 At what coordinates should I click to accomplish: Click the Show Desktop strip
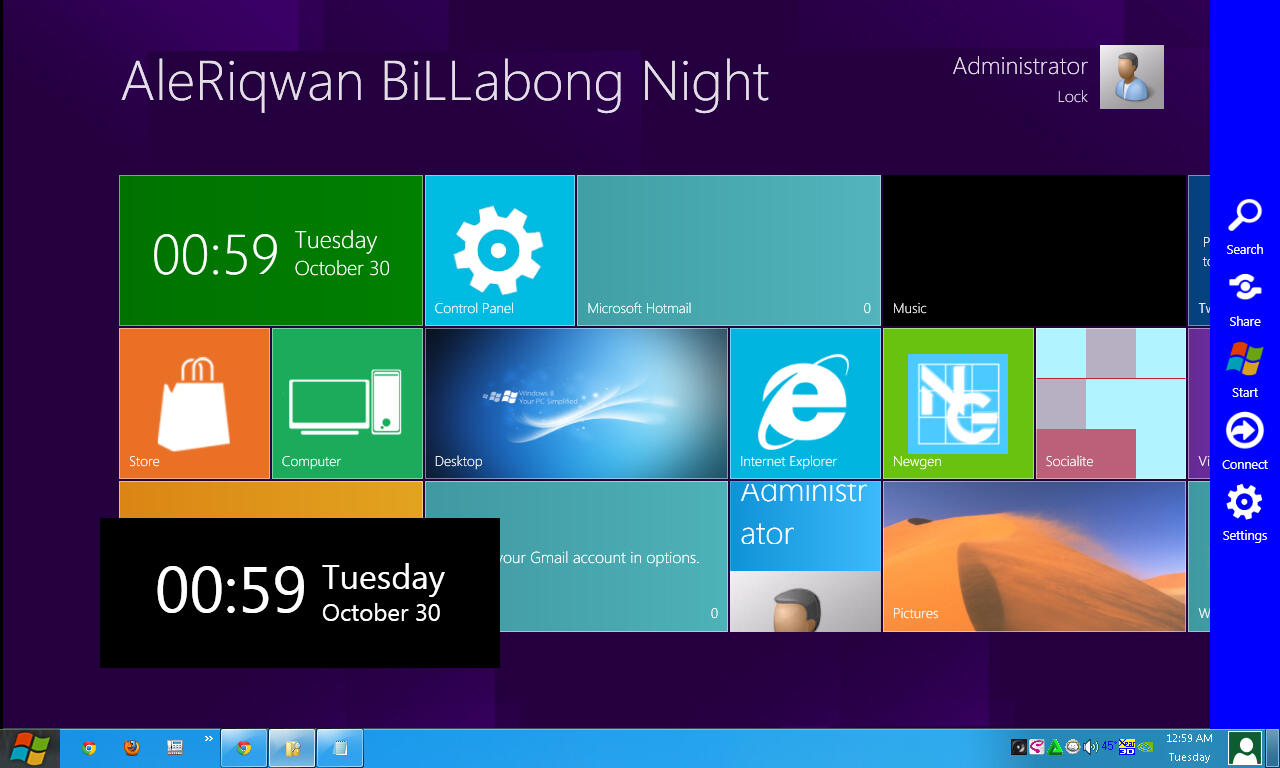coord(1272,748)
